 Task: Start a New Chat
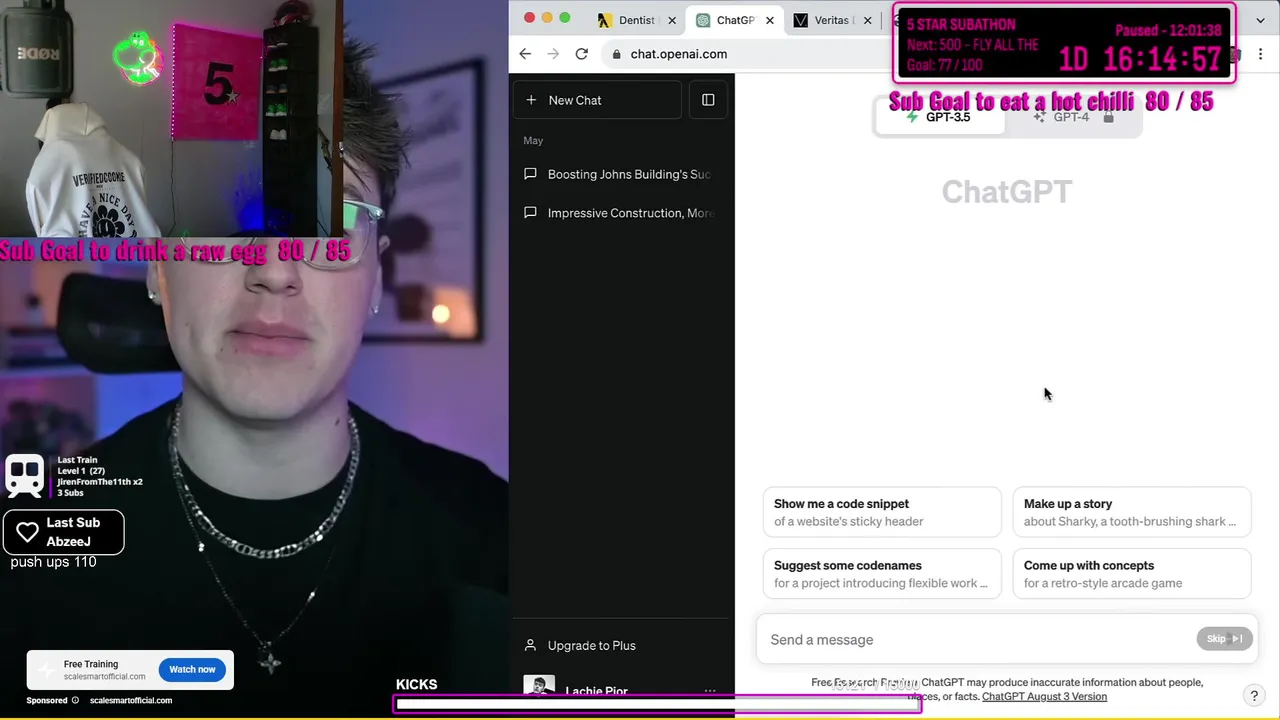click(598, 100)
